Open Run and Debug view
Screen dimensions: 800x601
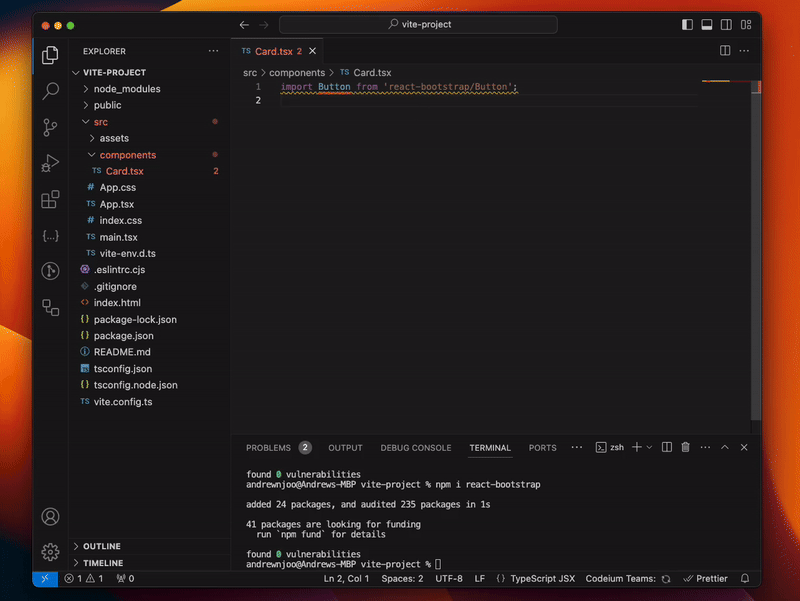click(x=50, y=163)
